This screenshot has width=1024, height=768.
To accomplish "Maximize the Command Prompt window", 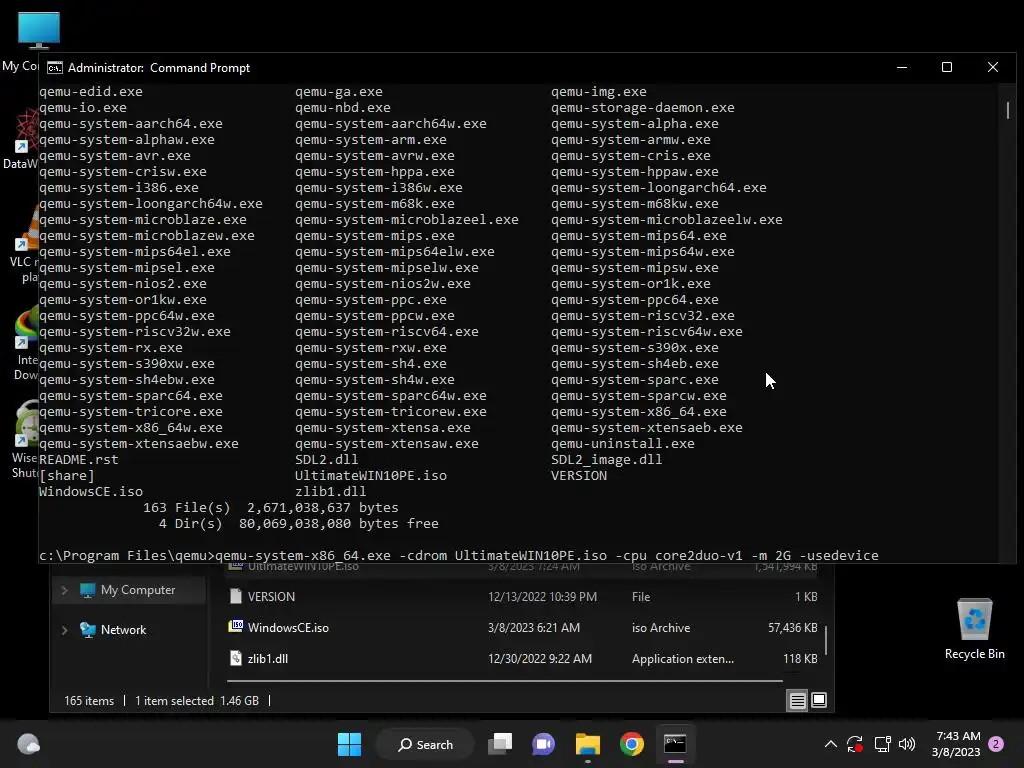I will click(x=947, y=67).
